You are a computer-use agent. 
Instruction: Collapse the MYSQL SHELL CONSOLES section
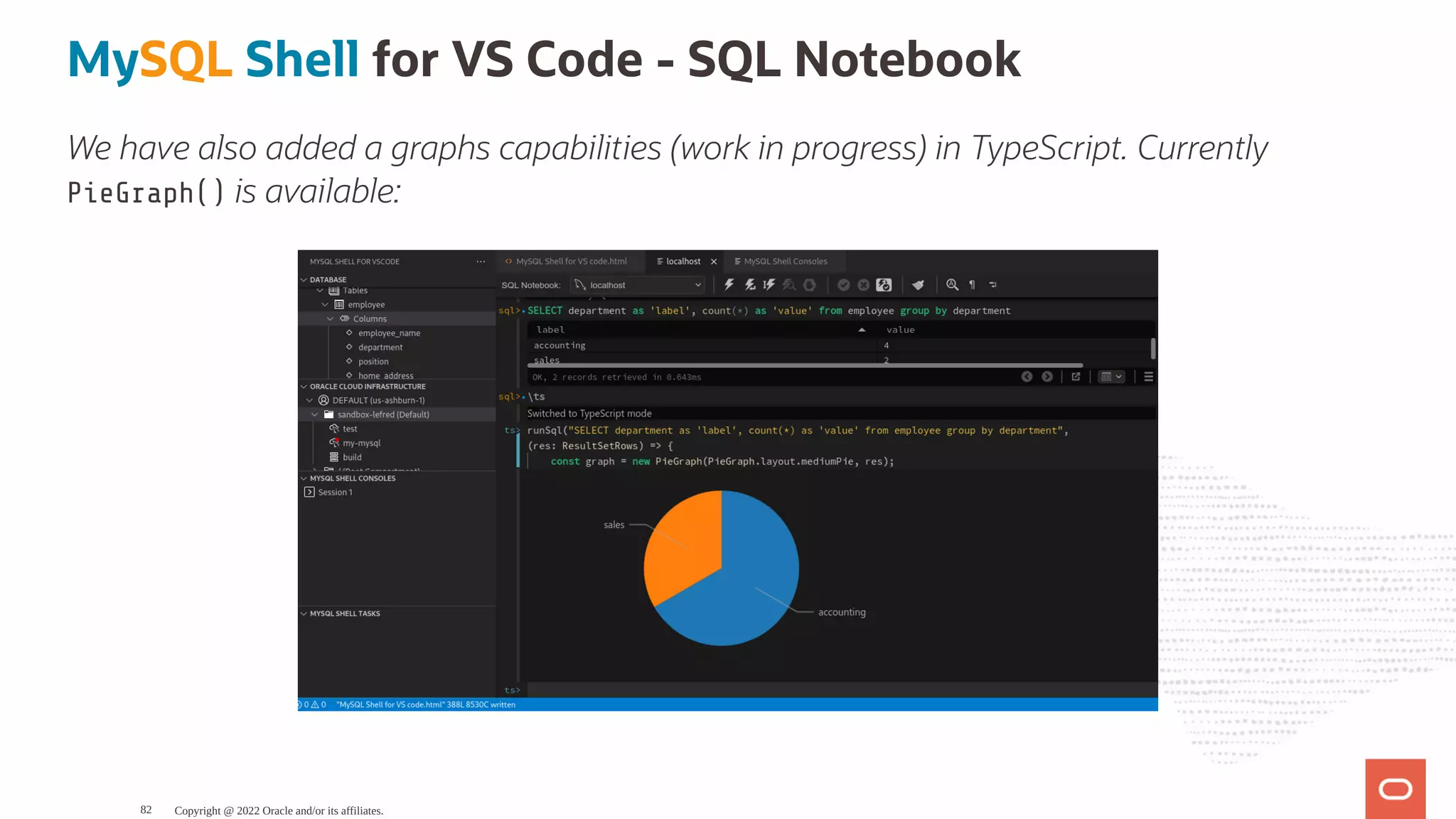click(x=304, y=478)
